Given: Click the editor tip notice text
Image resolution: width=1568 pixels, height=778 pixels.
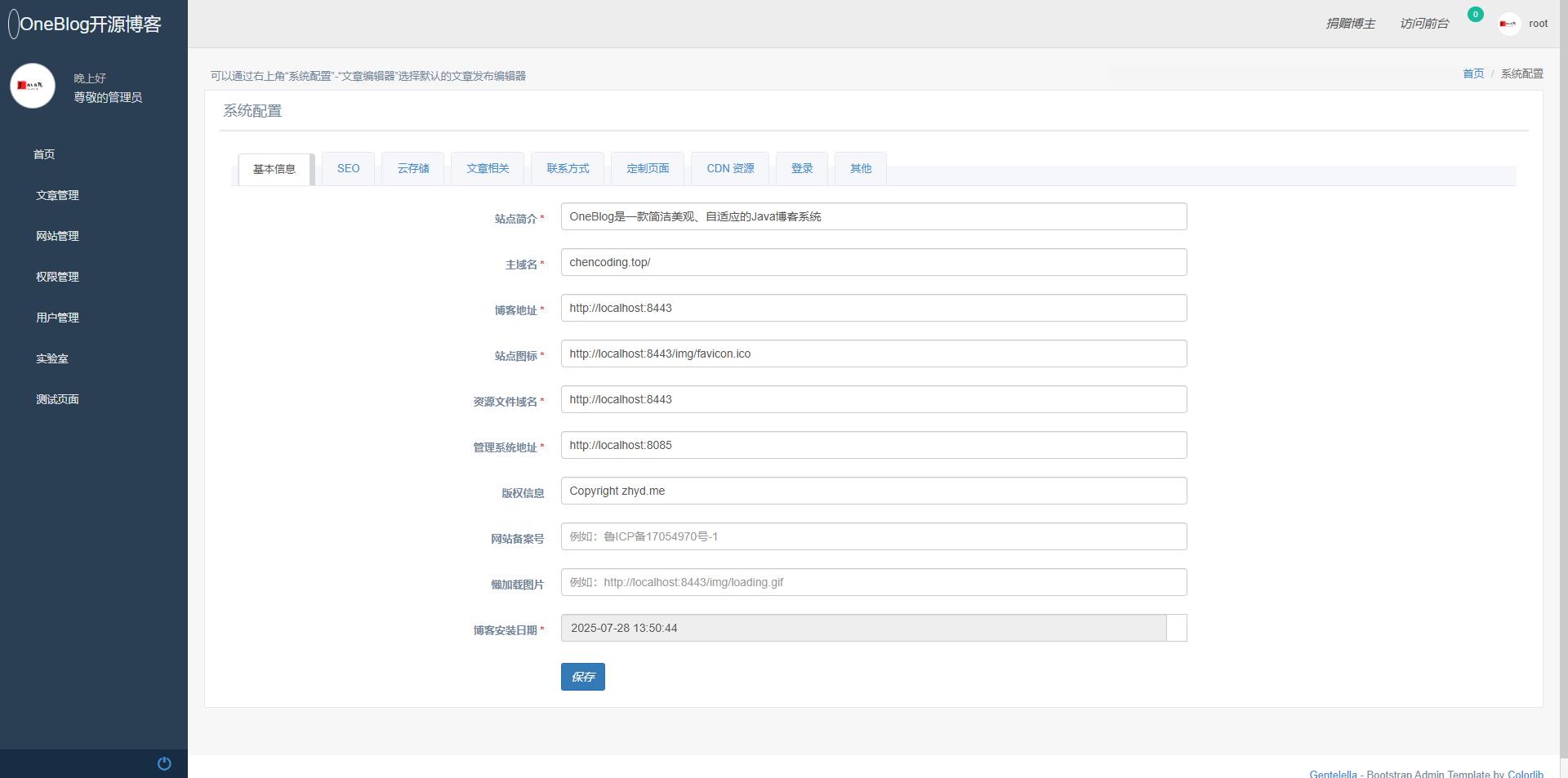Looking at the screenshot, I should [x=368, y=76].
